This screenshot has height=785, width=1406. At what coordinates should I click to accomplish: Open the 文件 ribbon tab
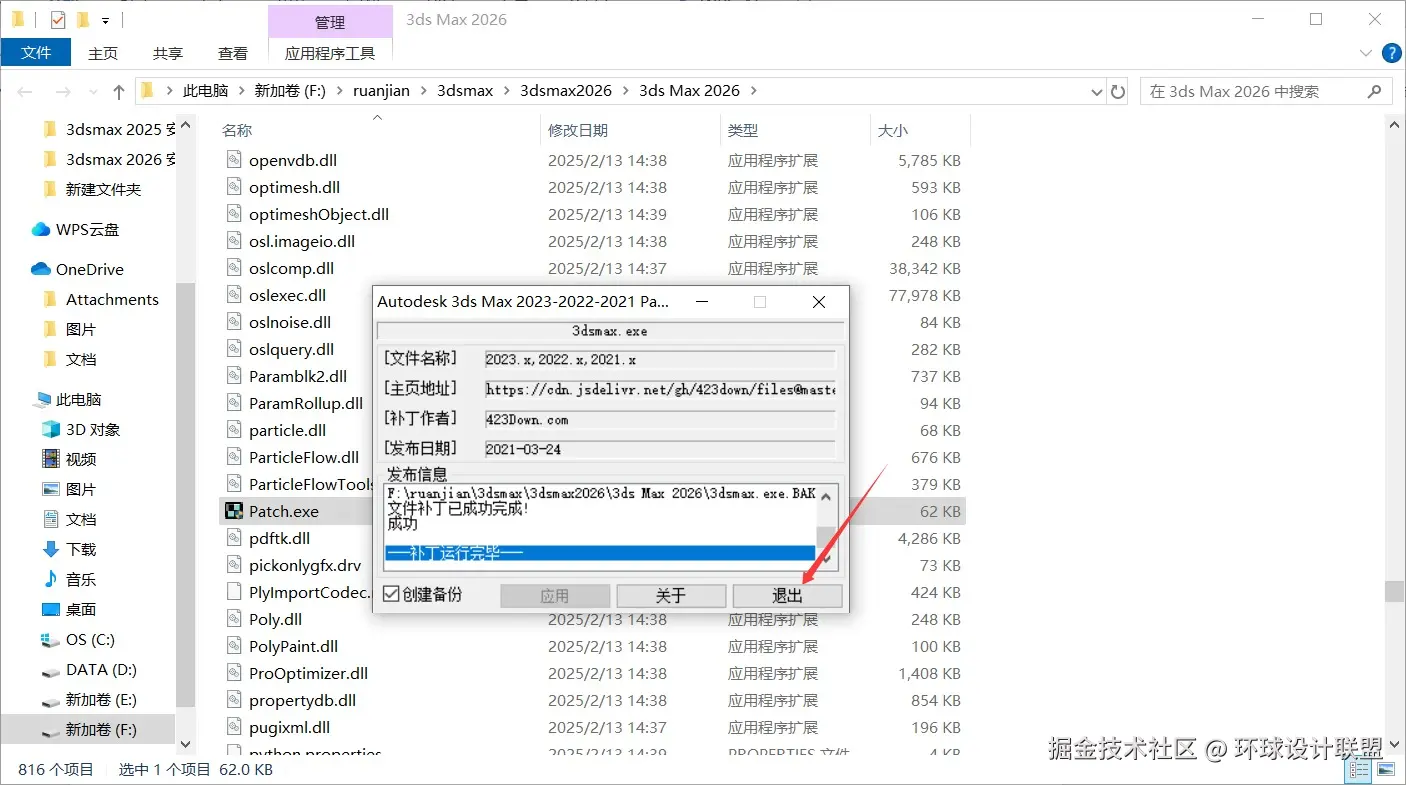click(36, 53)
